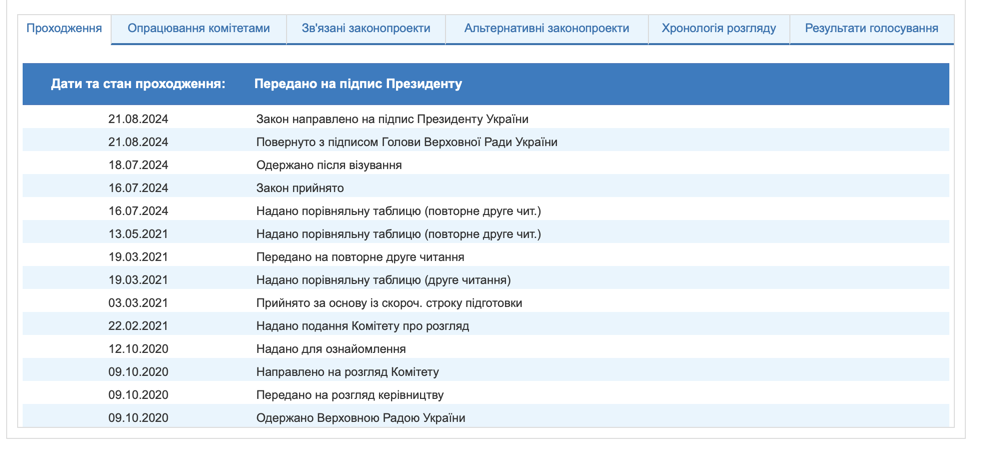This screenshot has height=454, width=988.
Task: Click the date 12.10.2020
Action: 138,349
